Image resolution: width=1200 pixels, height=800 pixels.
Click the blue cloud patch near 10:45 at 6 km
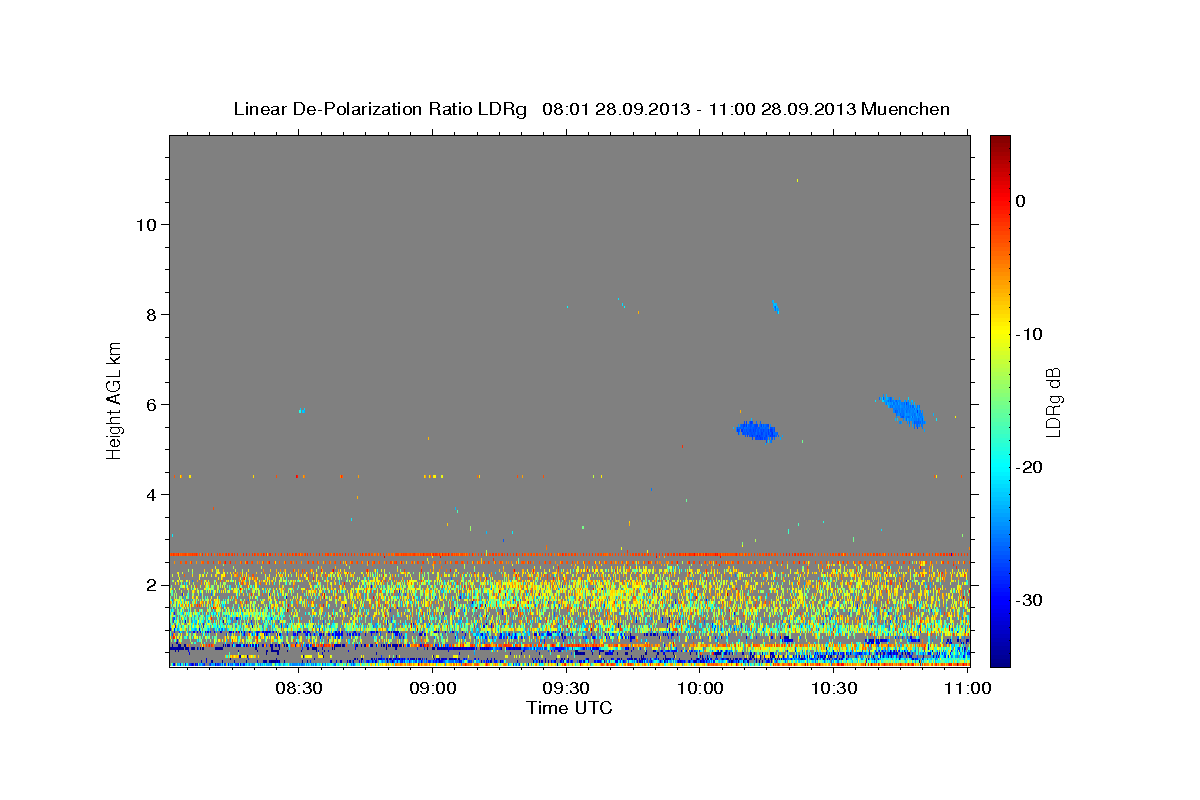coord(904,410)
